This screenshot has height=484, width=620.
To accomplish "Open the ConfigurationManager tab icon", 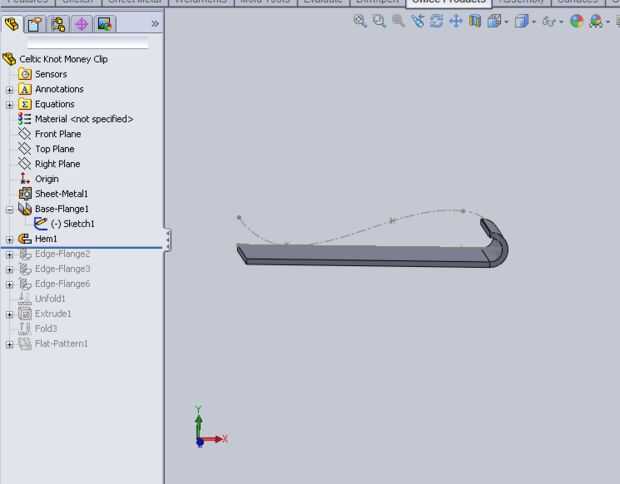I will pos(58,25).
